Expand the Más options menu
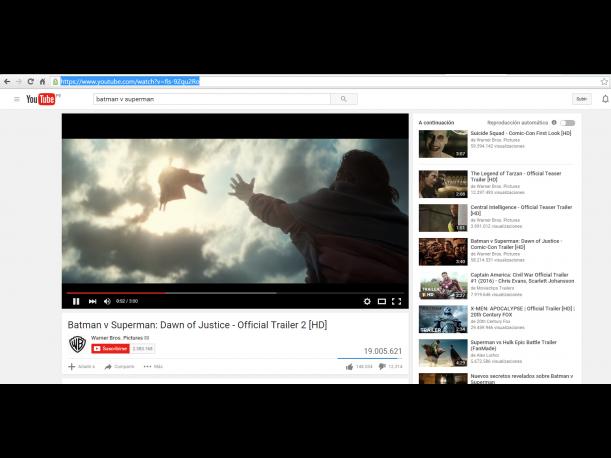 point(152,367)
